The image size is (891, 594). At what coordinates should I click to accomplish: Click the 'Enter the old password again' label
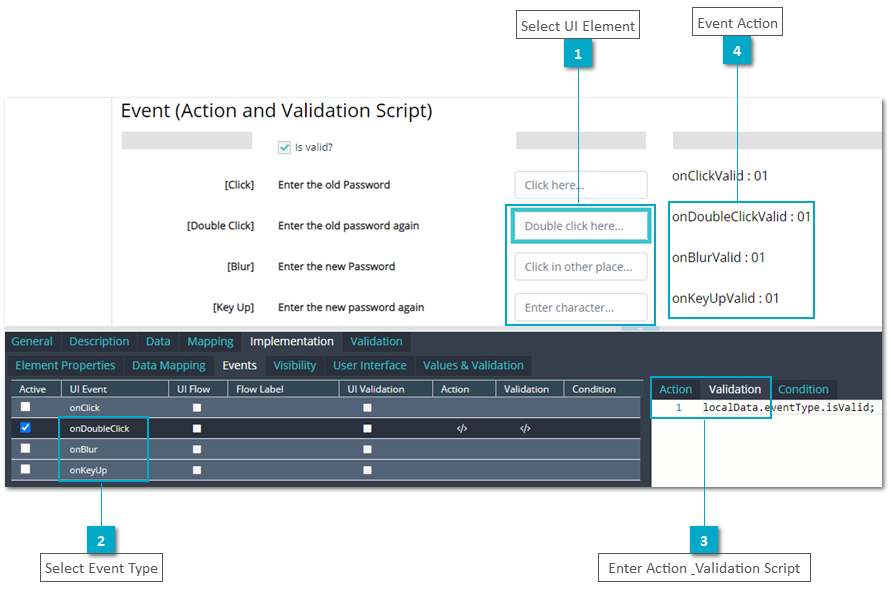click(x=348, y=226)
